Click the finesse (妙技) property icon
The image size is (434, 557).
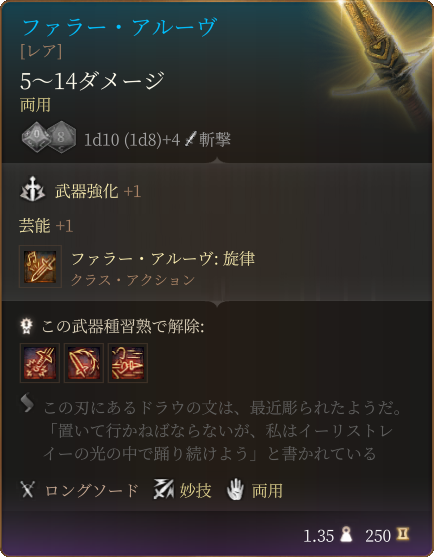[x=163, y=489]
